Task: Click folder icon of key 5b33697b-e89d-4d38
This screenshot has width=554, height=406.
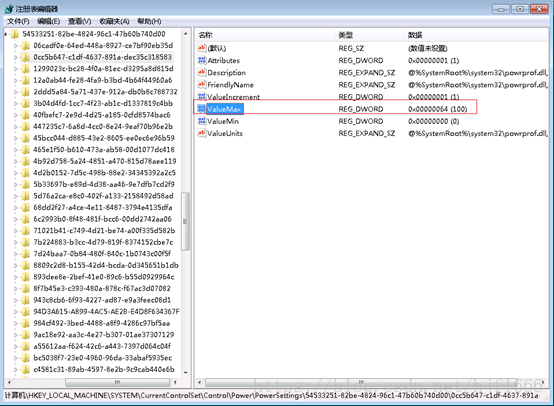Action: tap(25, 184)
